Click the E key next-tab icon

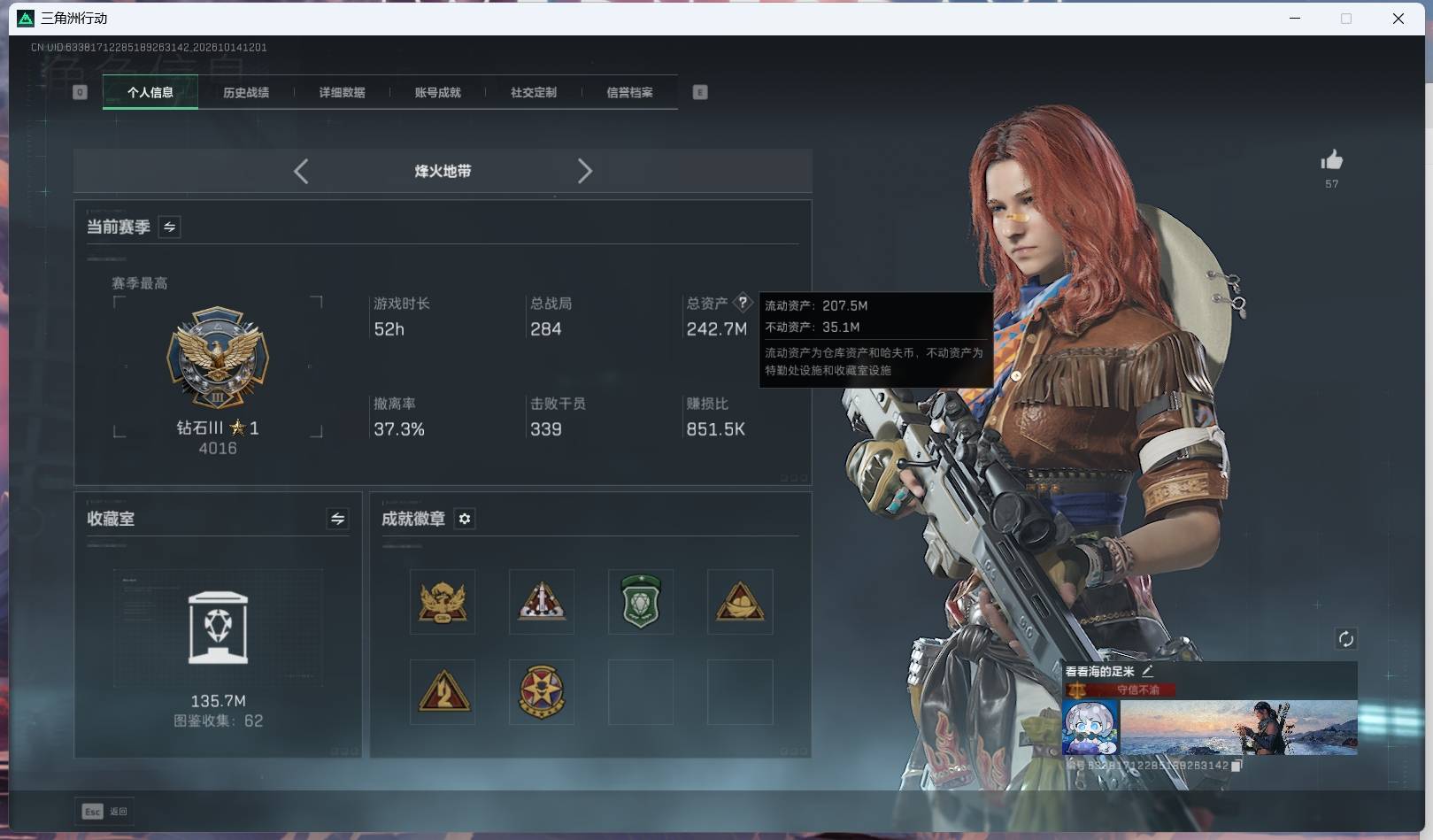tap(700, 92)
